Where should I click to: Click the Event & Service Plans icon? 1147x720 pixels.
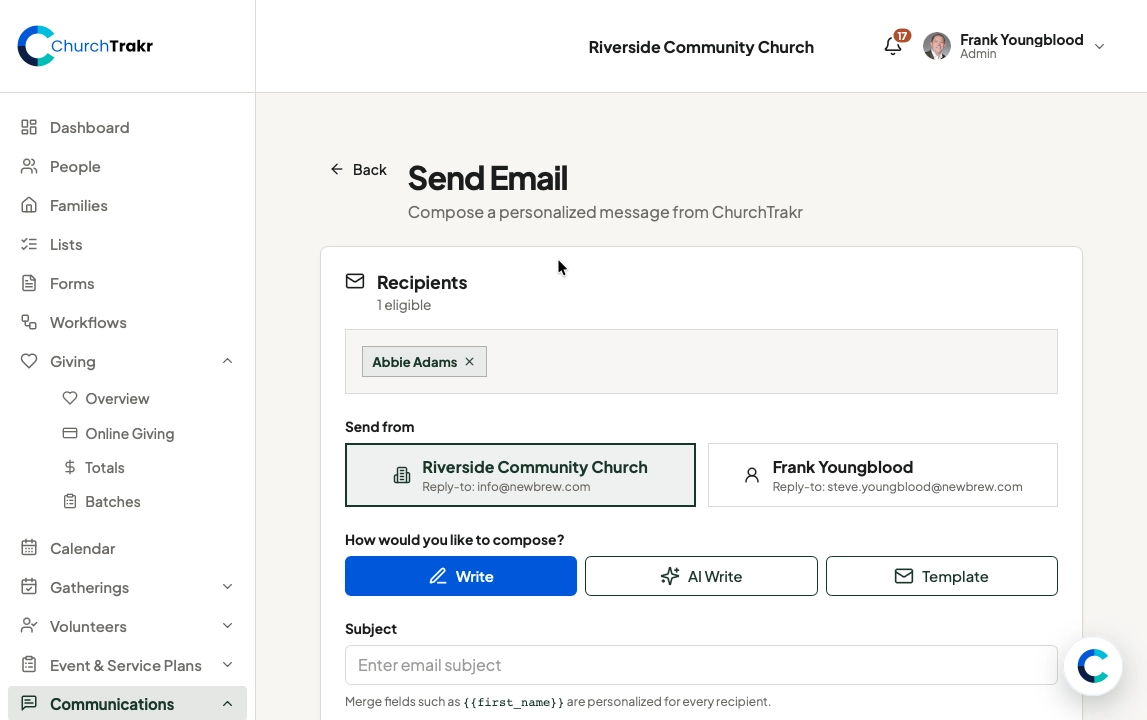pyautogui.click(x=29, y=664)
